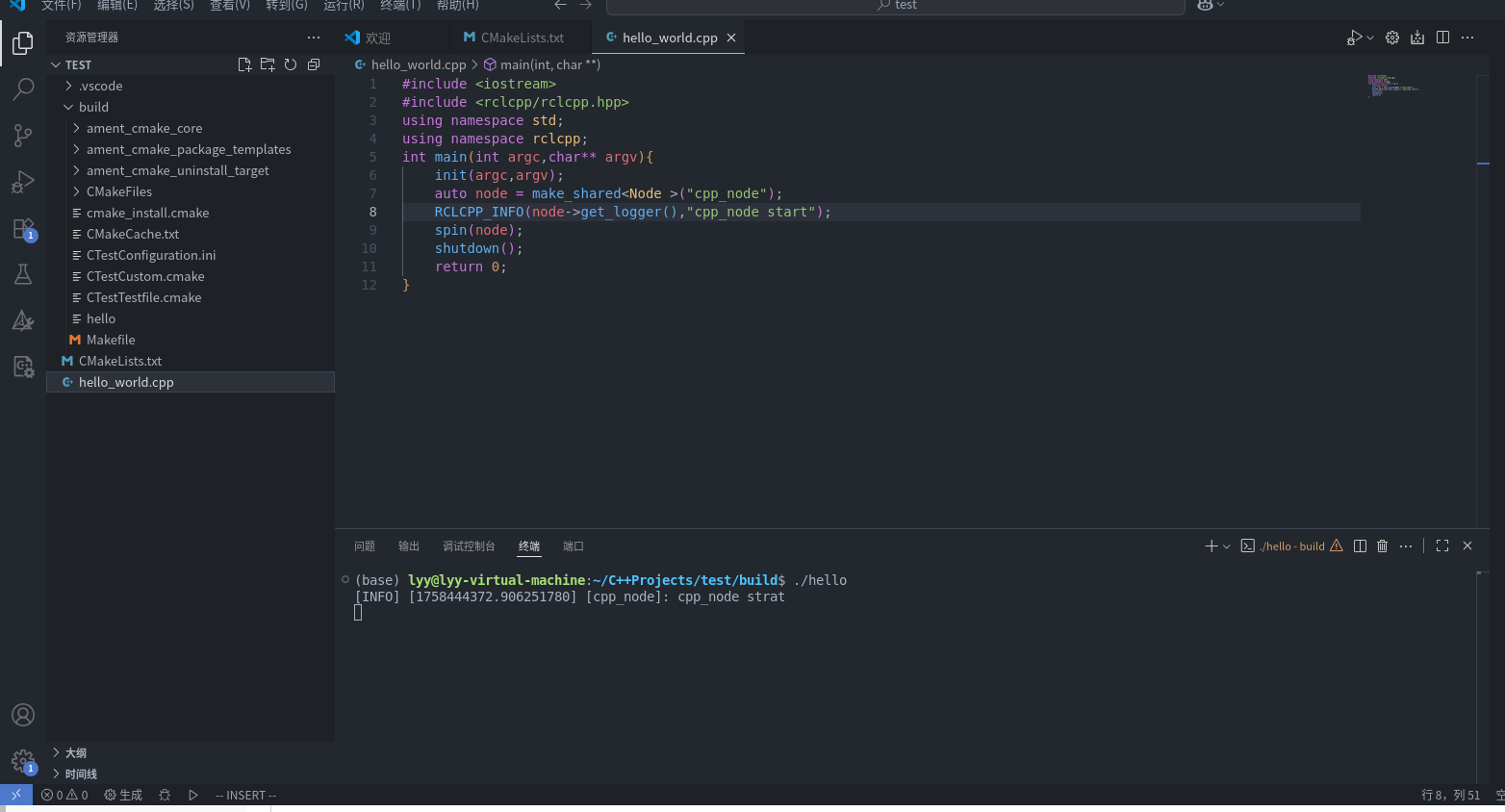Open the 问题 problems panel tab

(x=365, y=546)
